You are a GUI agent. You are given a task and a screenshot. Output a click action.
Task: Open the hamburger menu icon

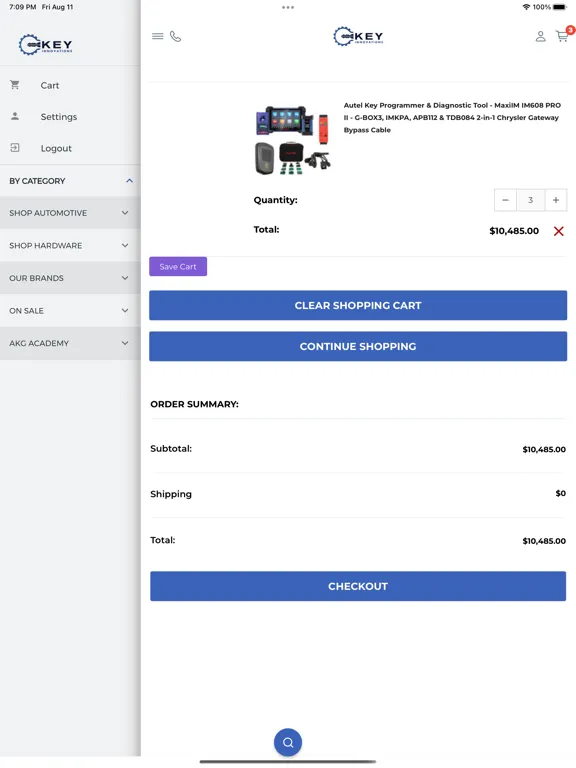click(157, 36)
